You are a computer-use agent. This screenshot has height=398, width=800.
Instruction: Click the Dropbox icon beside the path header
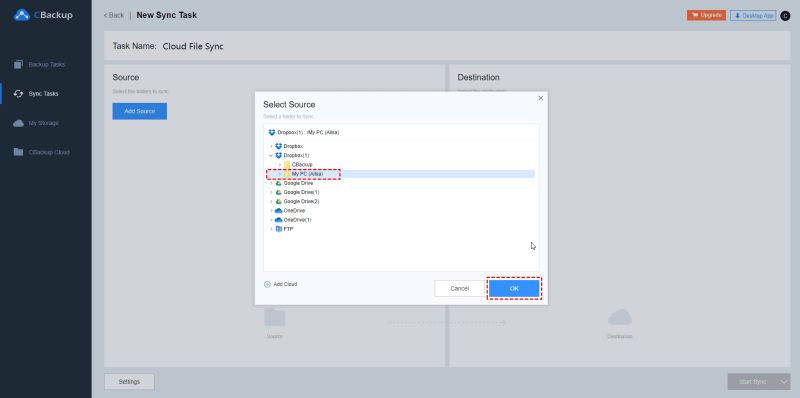(272, 132)
